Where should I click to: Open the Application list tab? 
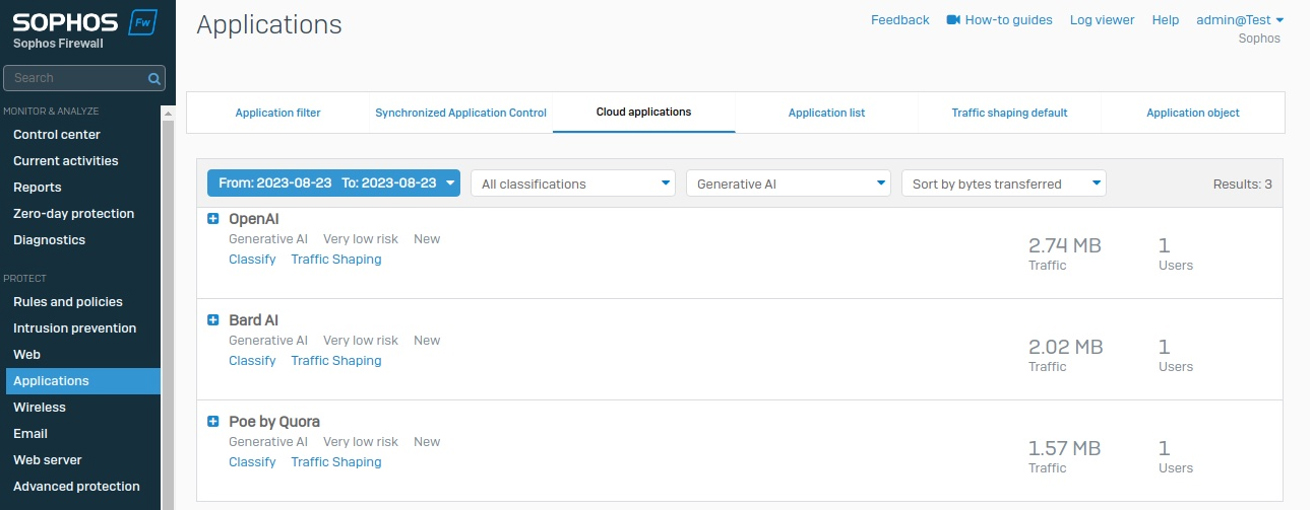[826, 113]
